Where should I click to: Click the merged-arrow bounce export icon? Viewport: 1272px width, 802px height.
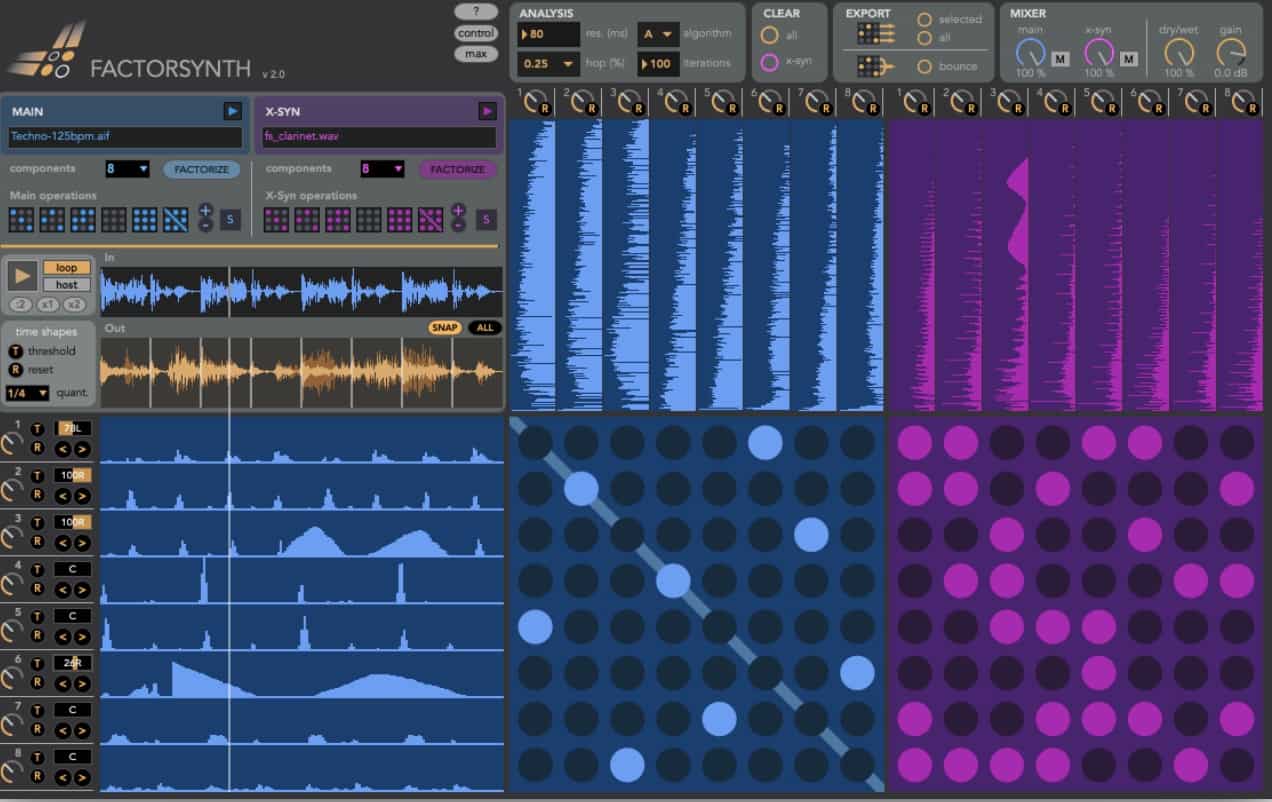[875, 66]
